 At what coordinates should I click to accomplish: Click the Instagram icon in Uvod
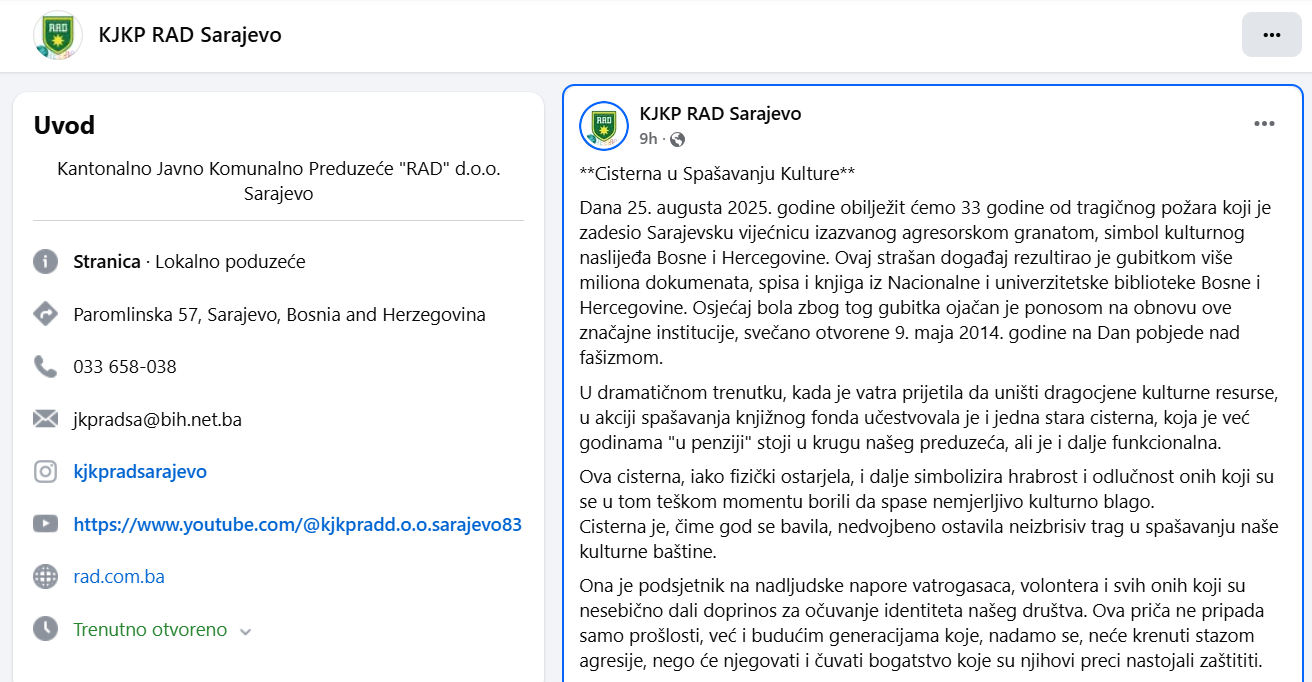[x=46, y=472]
